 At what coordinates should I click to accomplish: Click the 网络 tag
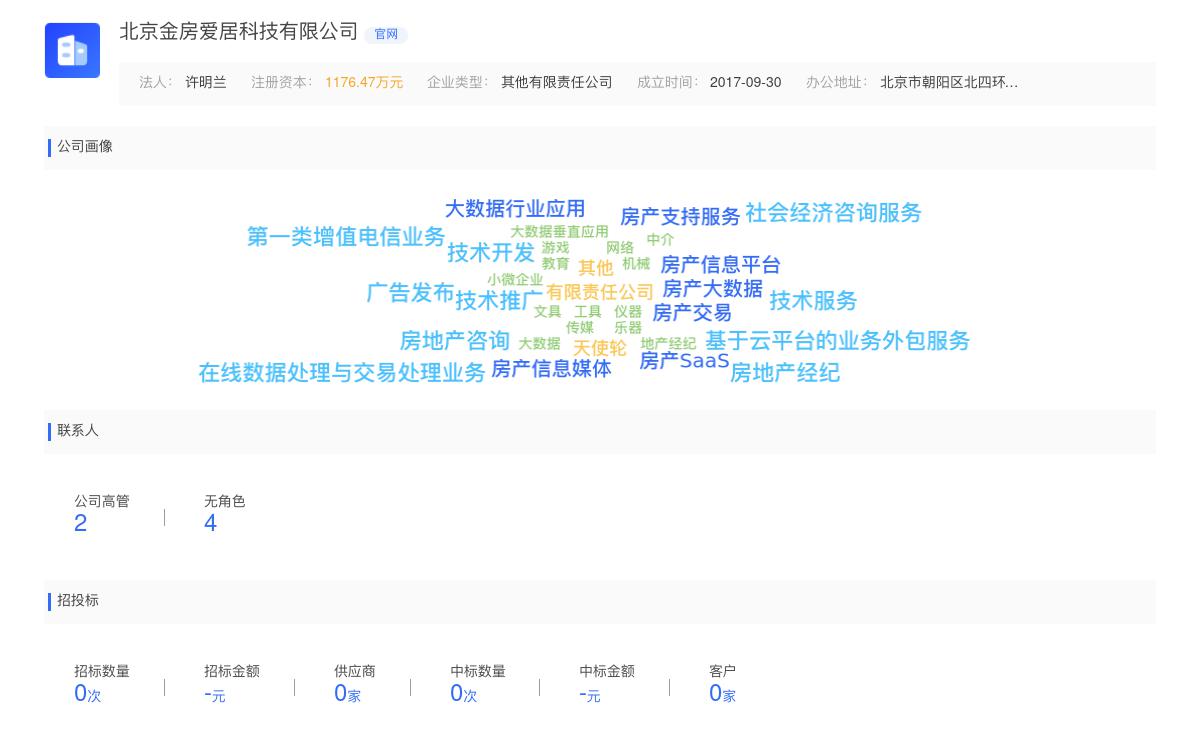[620, 248]
